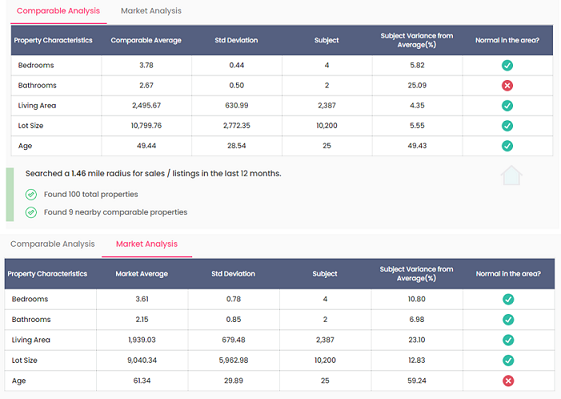Image resolution: width=561 pixels, height=399 pixels.
Task: Click Found 100 total properties text
Action: [91, 194]
